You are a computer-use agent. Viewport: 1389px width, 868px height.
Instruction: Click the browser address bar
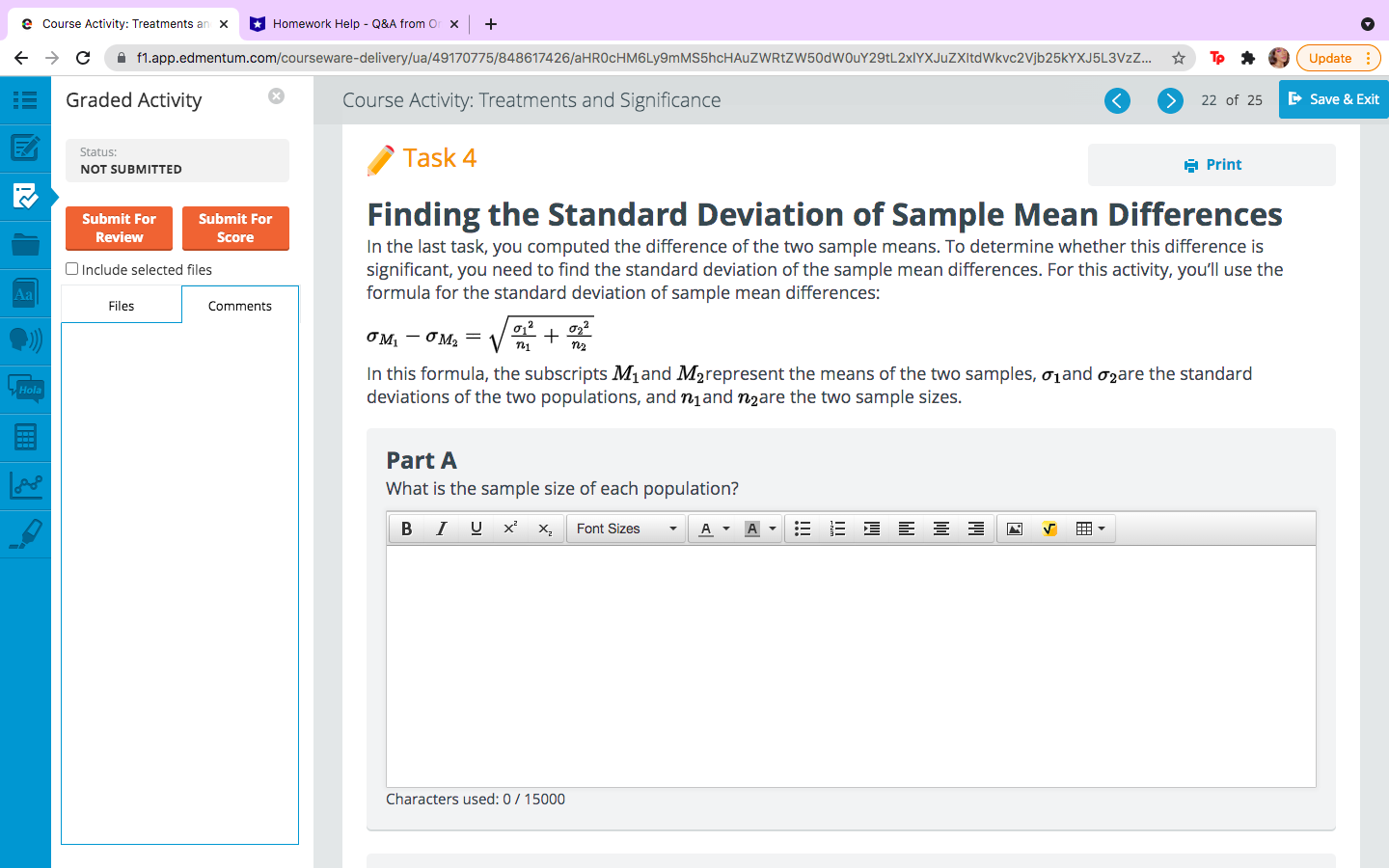(x=643, y=58)
